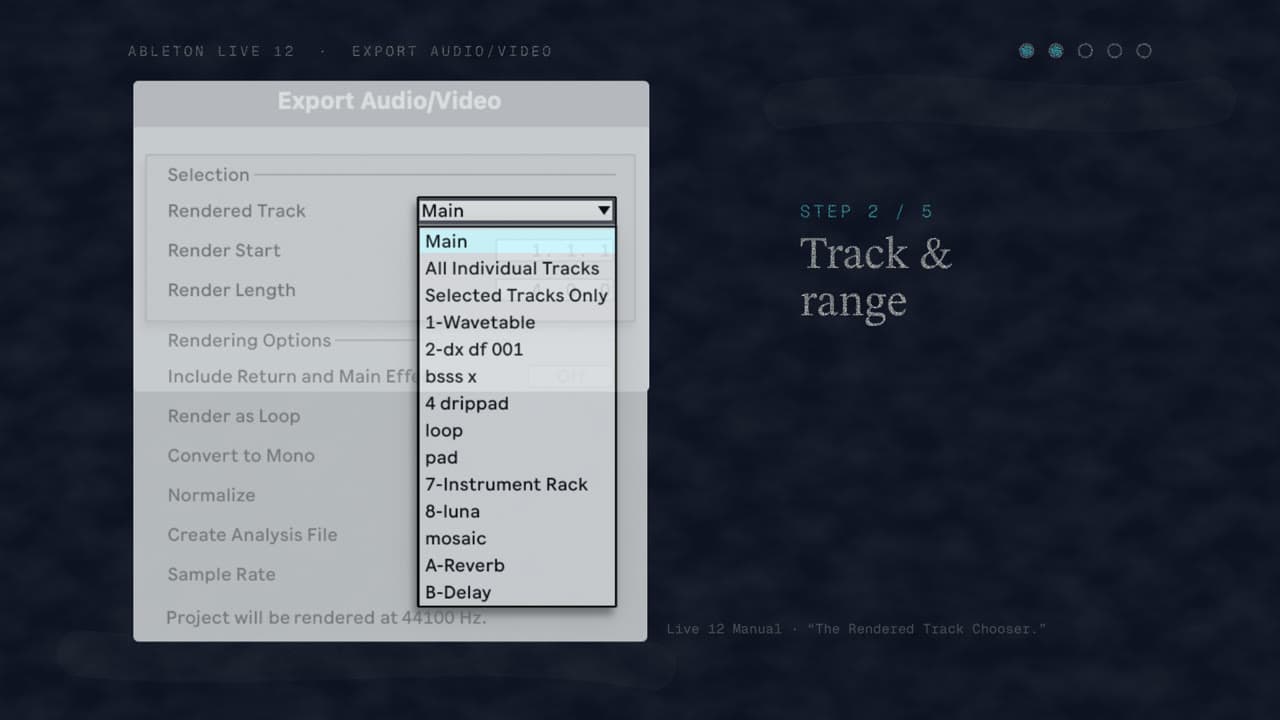The width and height of the screenshot is (1280, 720).
Task: Click the Export Audio/Video dialog title
Action: (389, 101)
